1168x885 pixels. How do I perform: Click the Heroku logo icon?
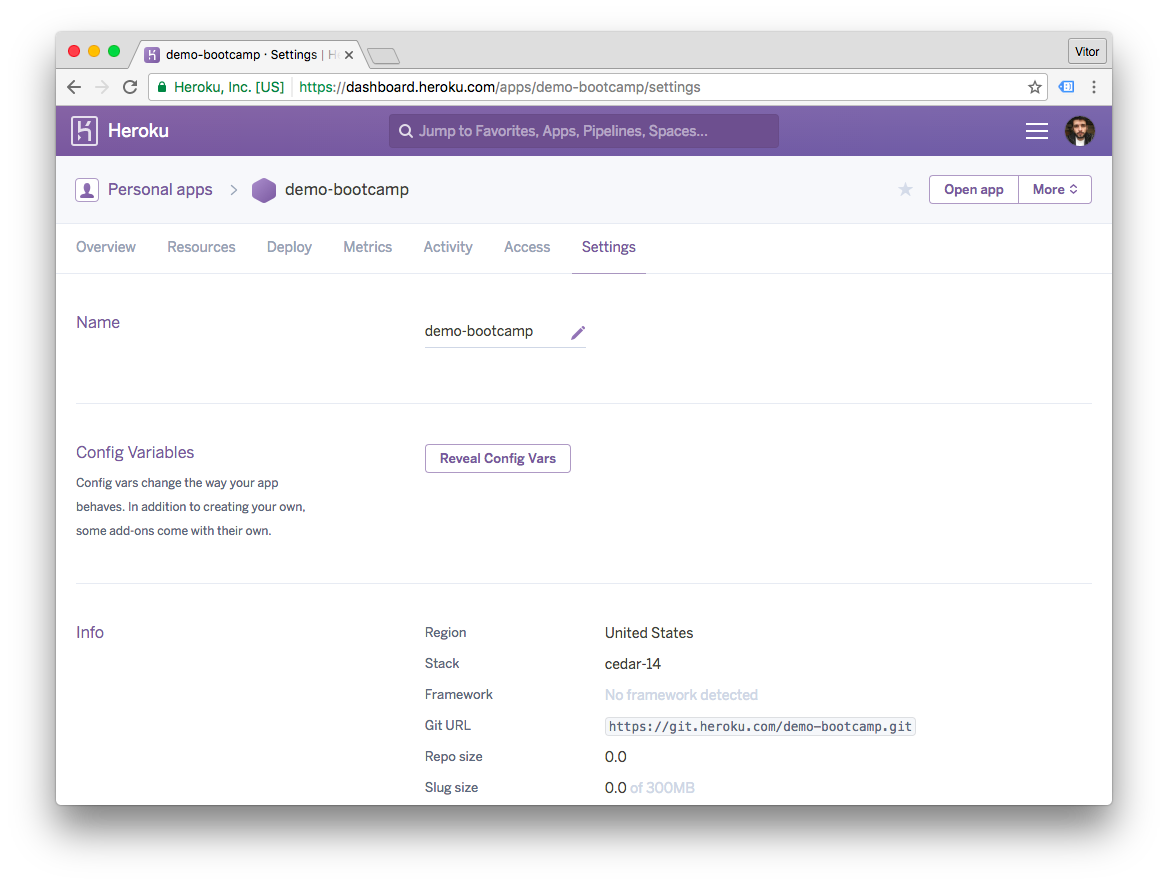(x=84, y=131)
